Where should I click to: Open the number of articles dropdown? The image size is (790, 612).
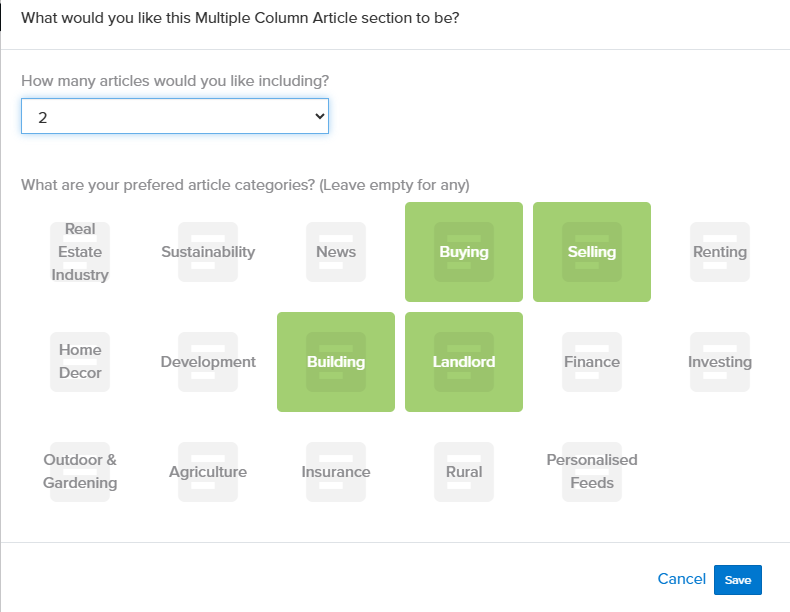(x=175, y=117)
